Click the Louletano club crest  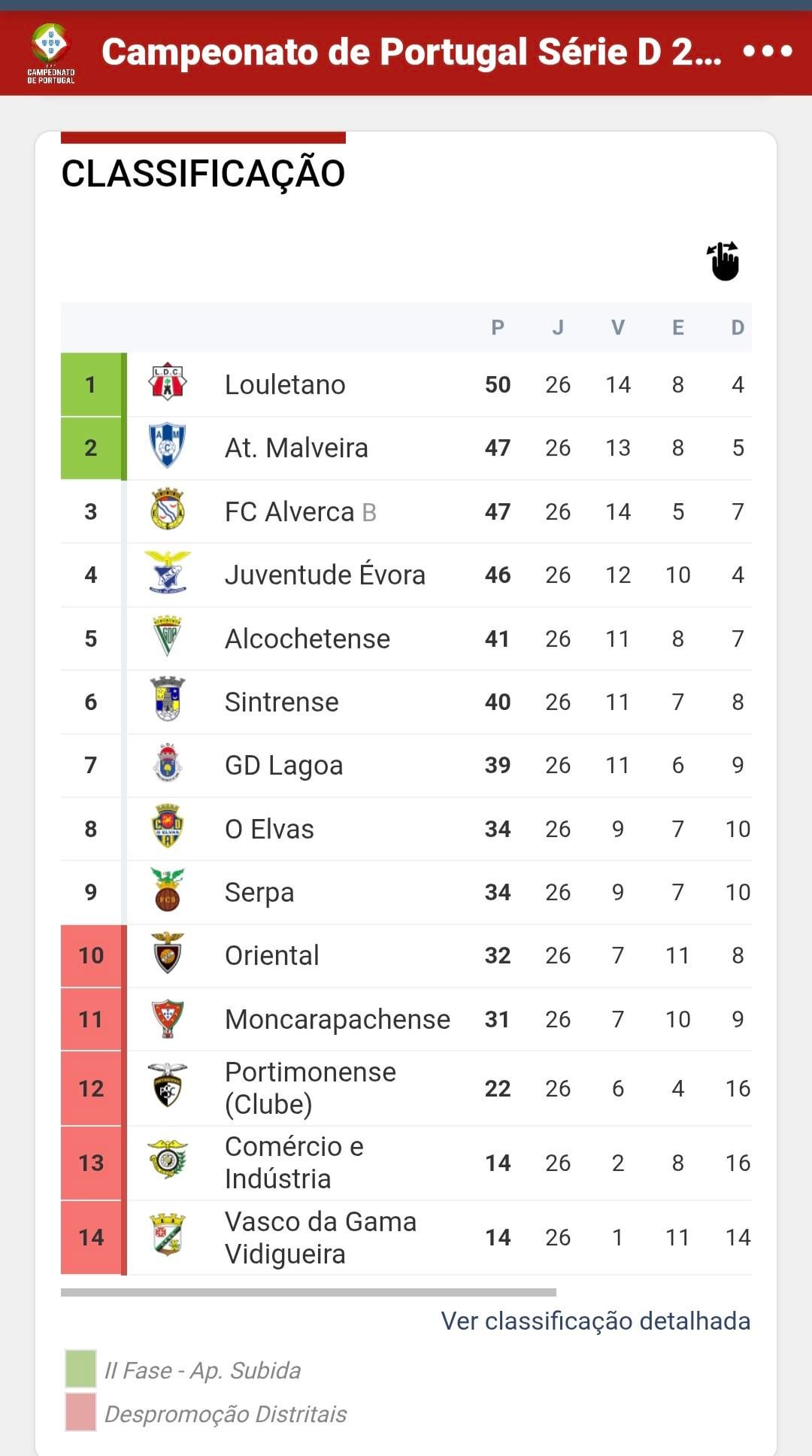coord(167,384)
